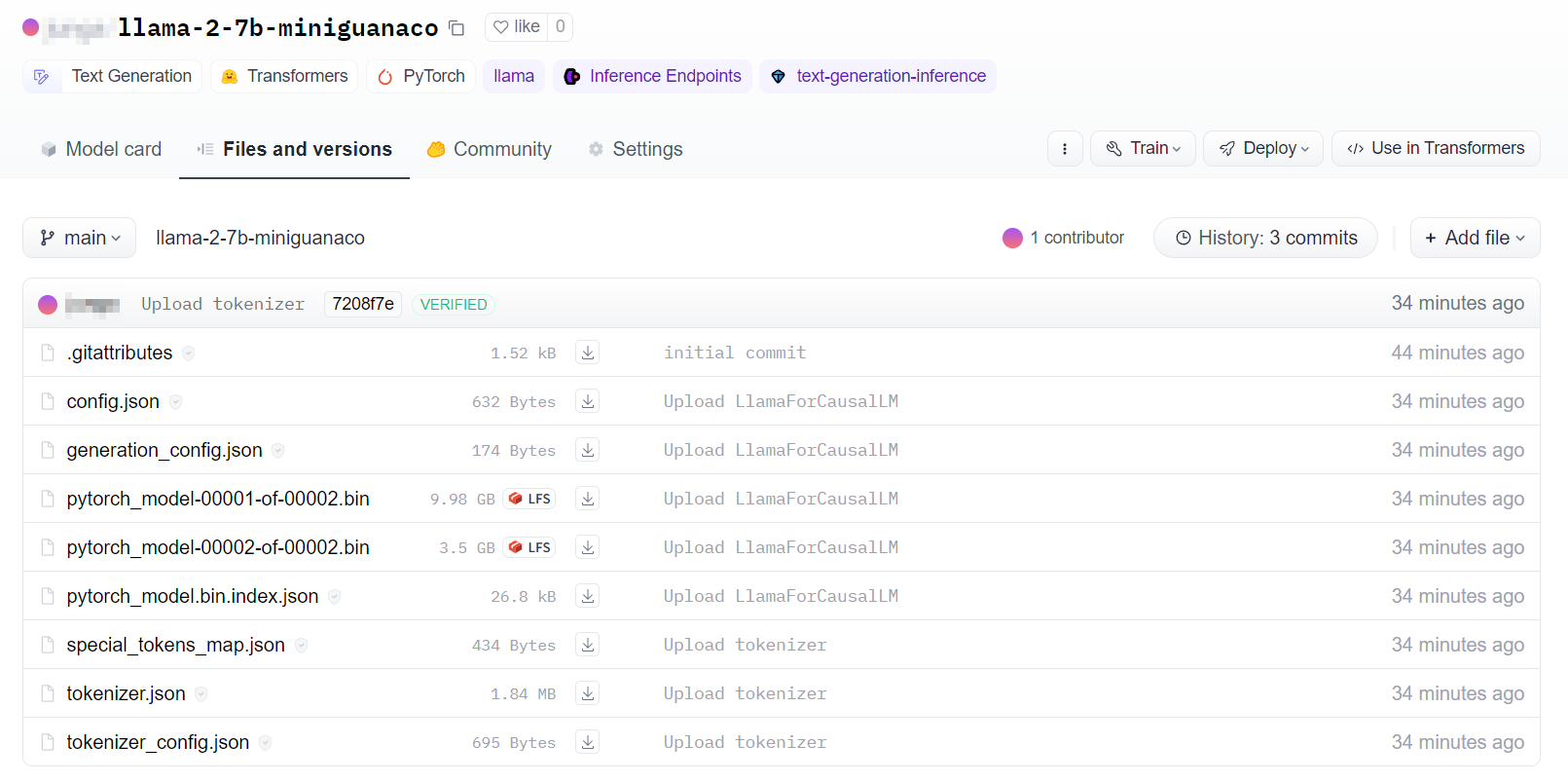Open the Community tab
The width and height of the screenshot is (1568, 782).
point(490,149)
